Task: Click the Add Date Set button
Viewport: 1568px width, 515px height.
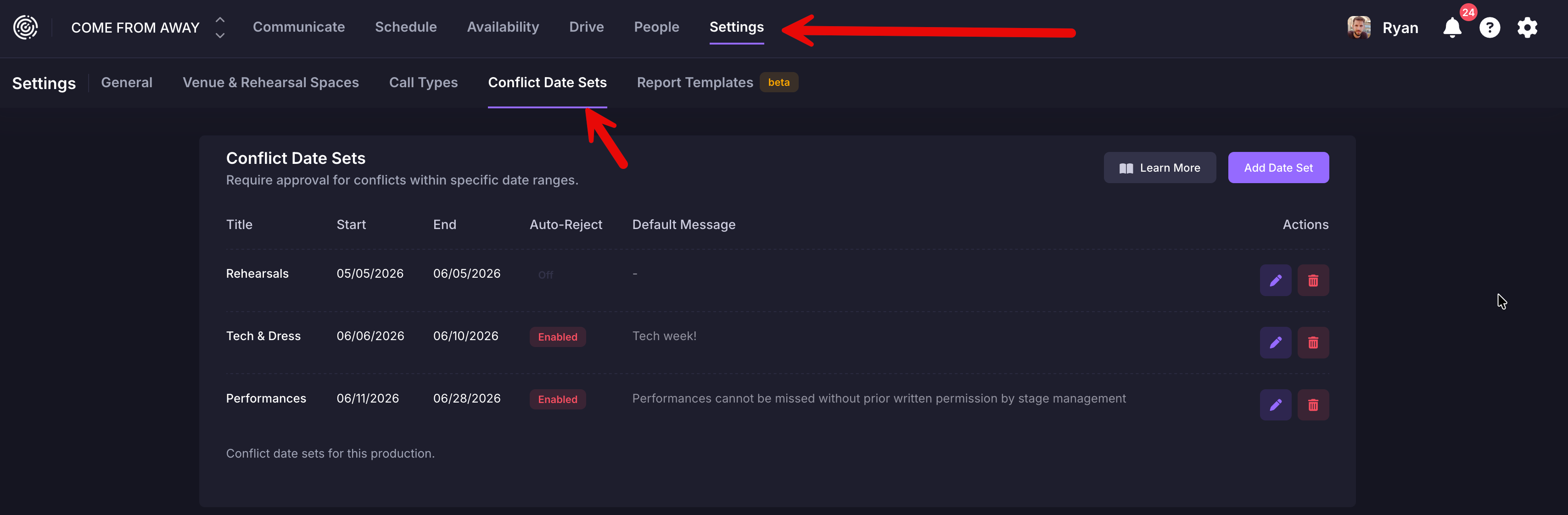Action: (1278, 168)
